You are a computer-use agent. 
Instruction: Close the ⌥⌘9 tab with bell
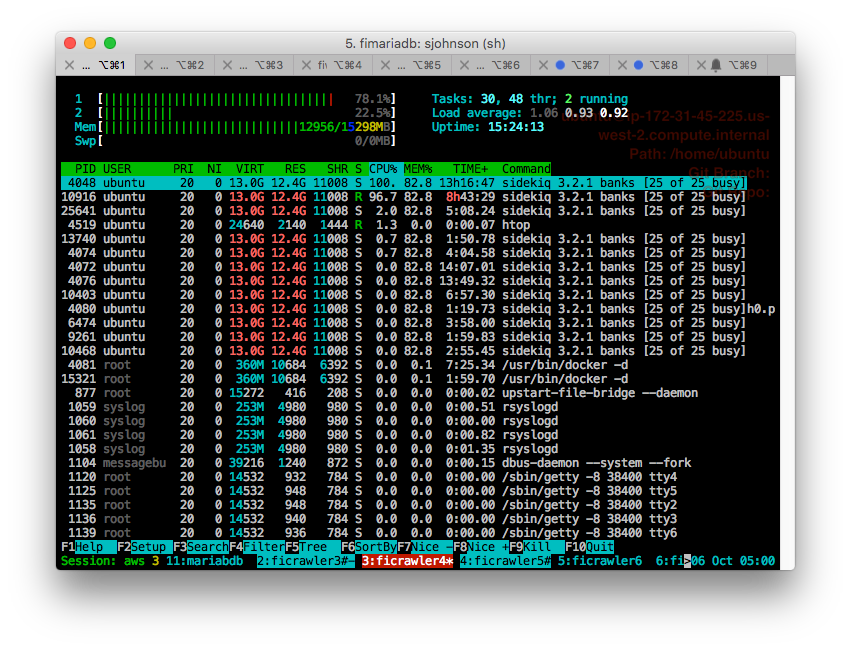(701, 65)
